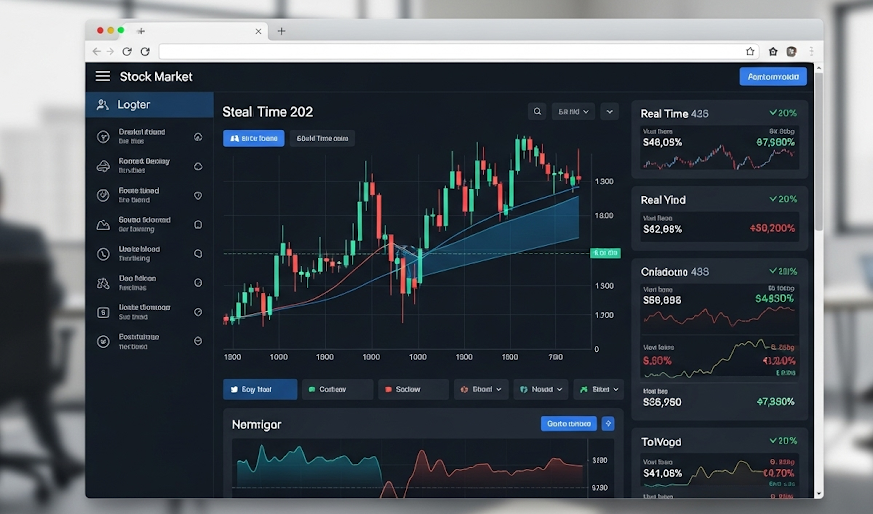
Task: Click the red +$0,200% value
Action: pos(772,228)
